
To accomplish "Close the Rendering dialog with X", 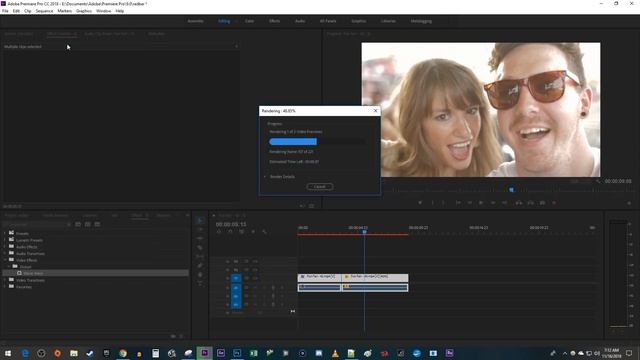I will pyautogui.click(x=376, y=111).
